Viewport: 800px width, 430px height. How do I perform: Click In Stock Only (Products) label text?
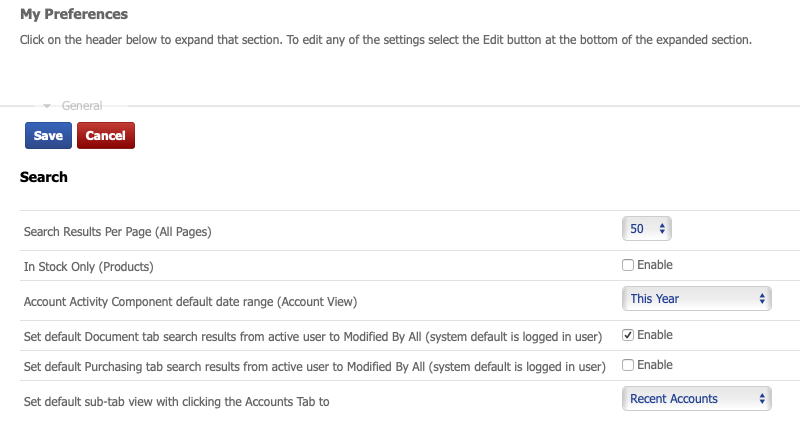point(89,267)
